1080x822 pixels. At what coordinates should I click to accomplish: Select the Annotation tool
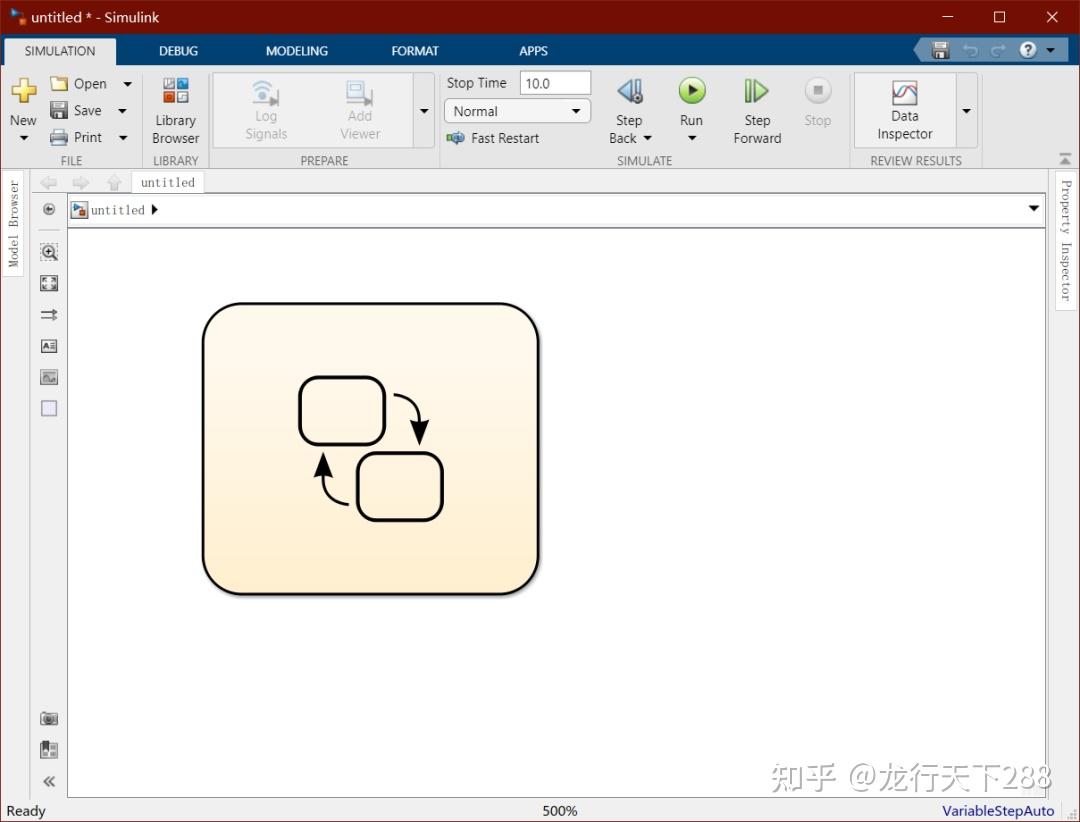point(49,346)
